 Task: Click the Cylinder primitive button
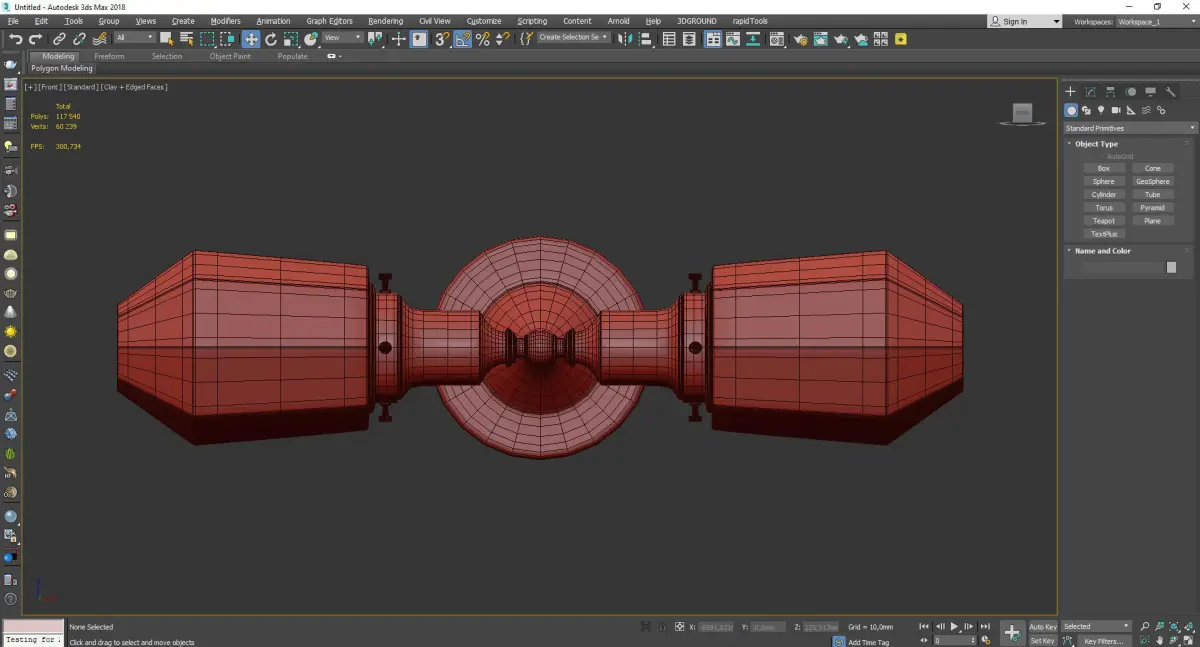(1104, 195)
